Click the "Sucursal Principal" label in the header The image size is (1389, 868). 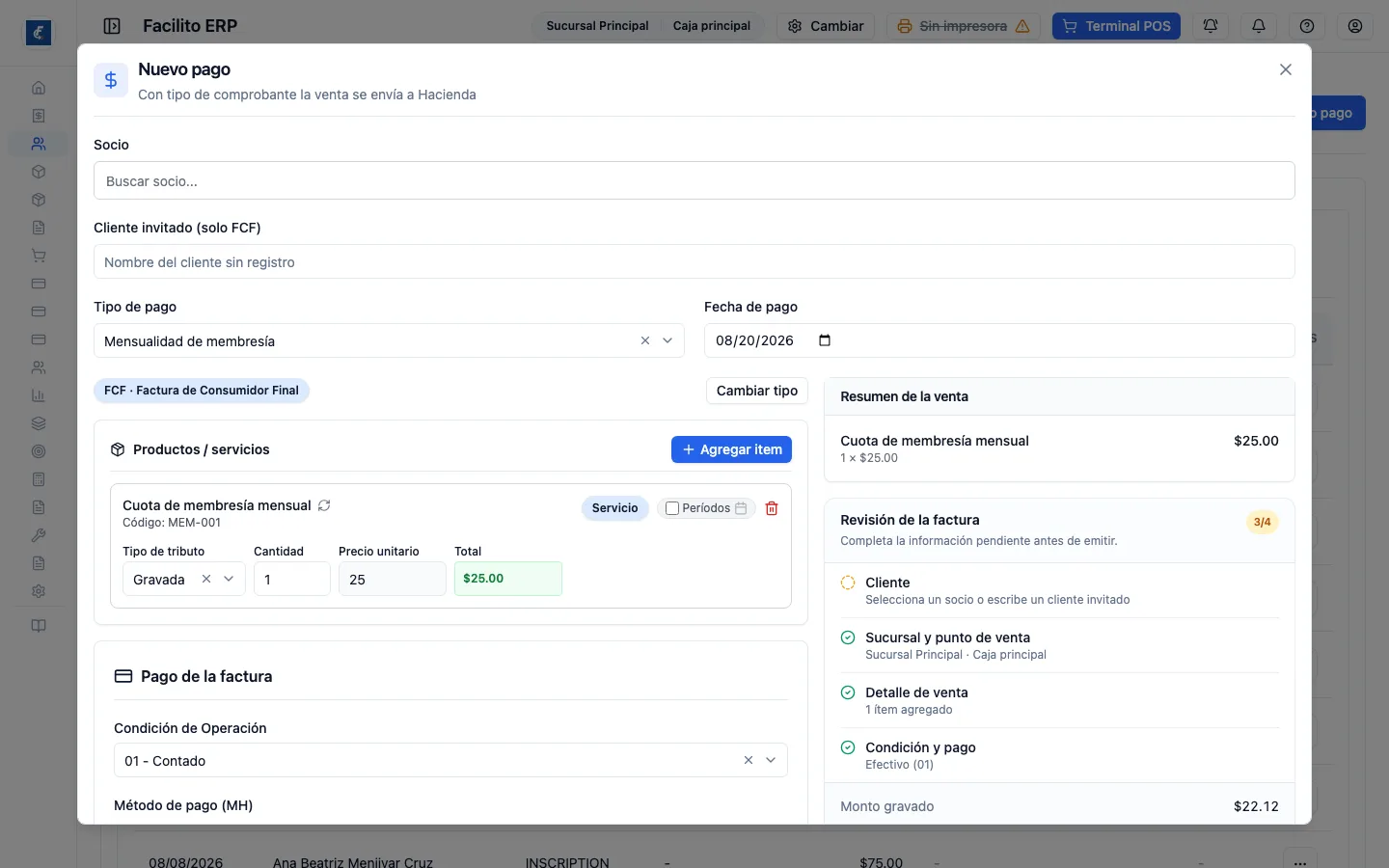pyautogui.click(x=597, y=26)
